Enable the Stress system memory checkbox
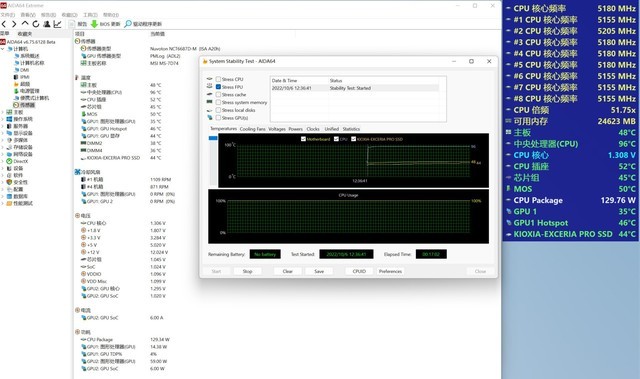640x379 pixels. [218, 102]
